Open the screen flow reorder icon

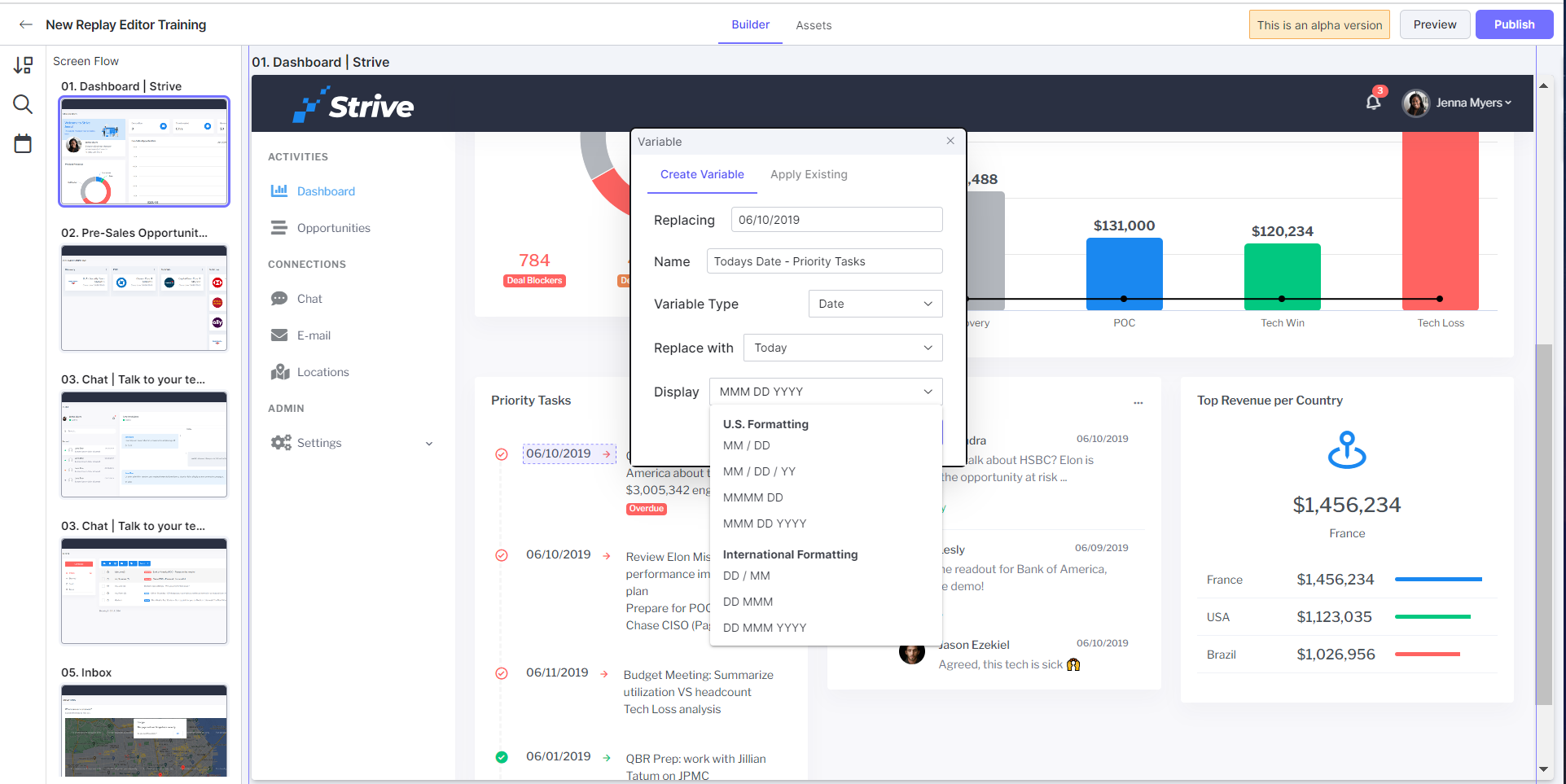pos(23,65)
